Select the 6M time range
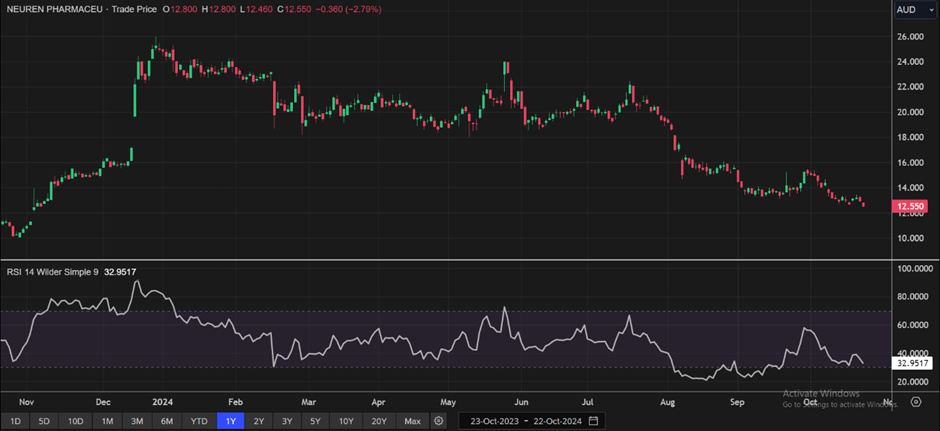This screenshot has height=431, width=940. tap(168, 421)
